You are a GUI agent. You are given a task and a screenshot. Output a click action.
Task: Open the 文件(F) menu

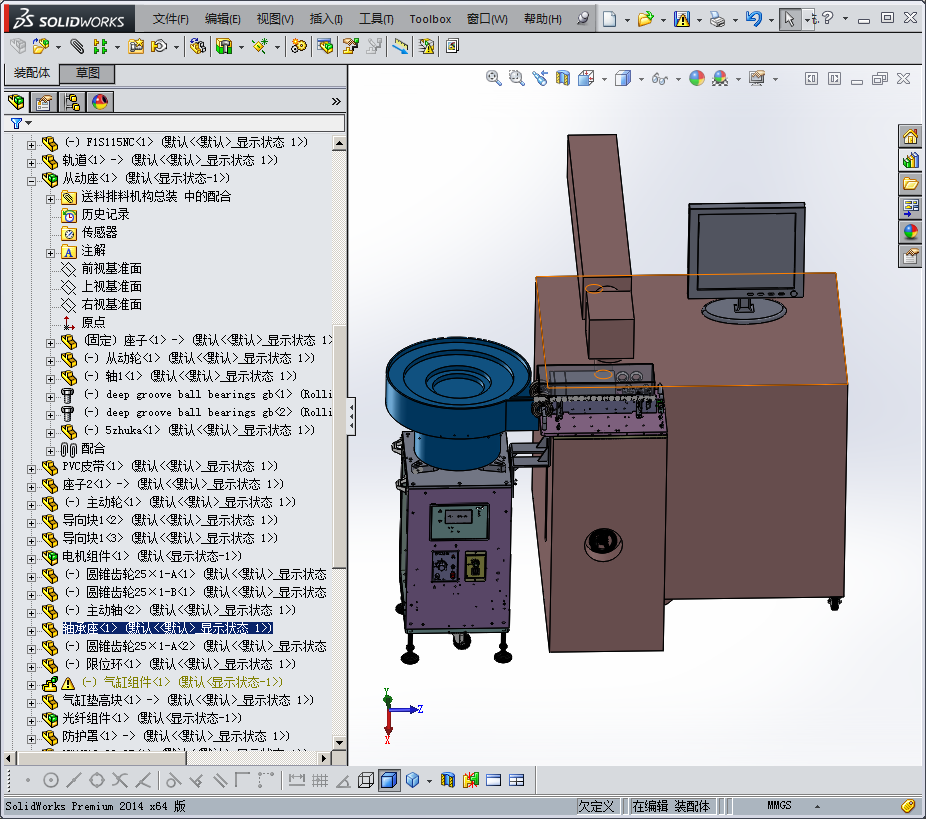pyautogui.click(x=171, y=19)
